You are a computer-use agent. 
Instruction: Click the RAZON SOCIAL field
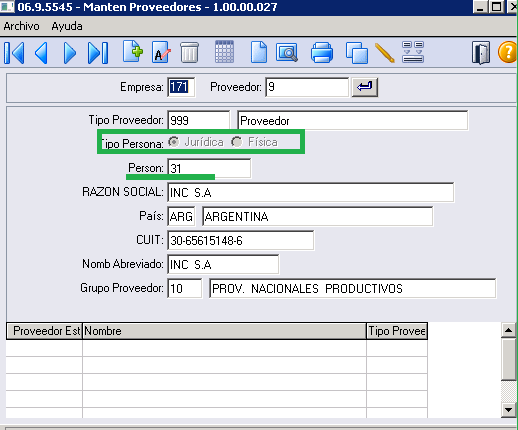(x=310, y=192)
